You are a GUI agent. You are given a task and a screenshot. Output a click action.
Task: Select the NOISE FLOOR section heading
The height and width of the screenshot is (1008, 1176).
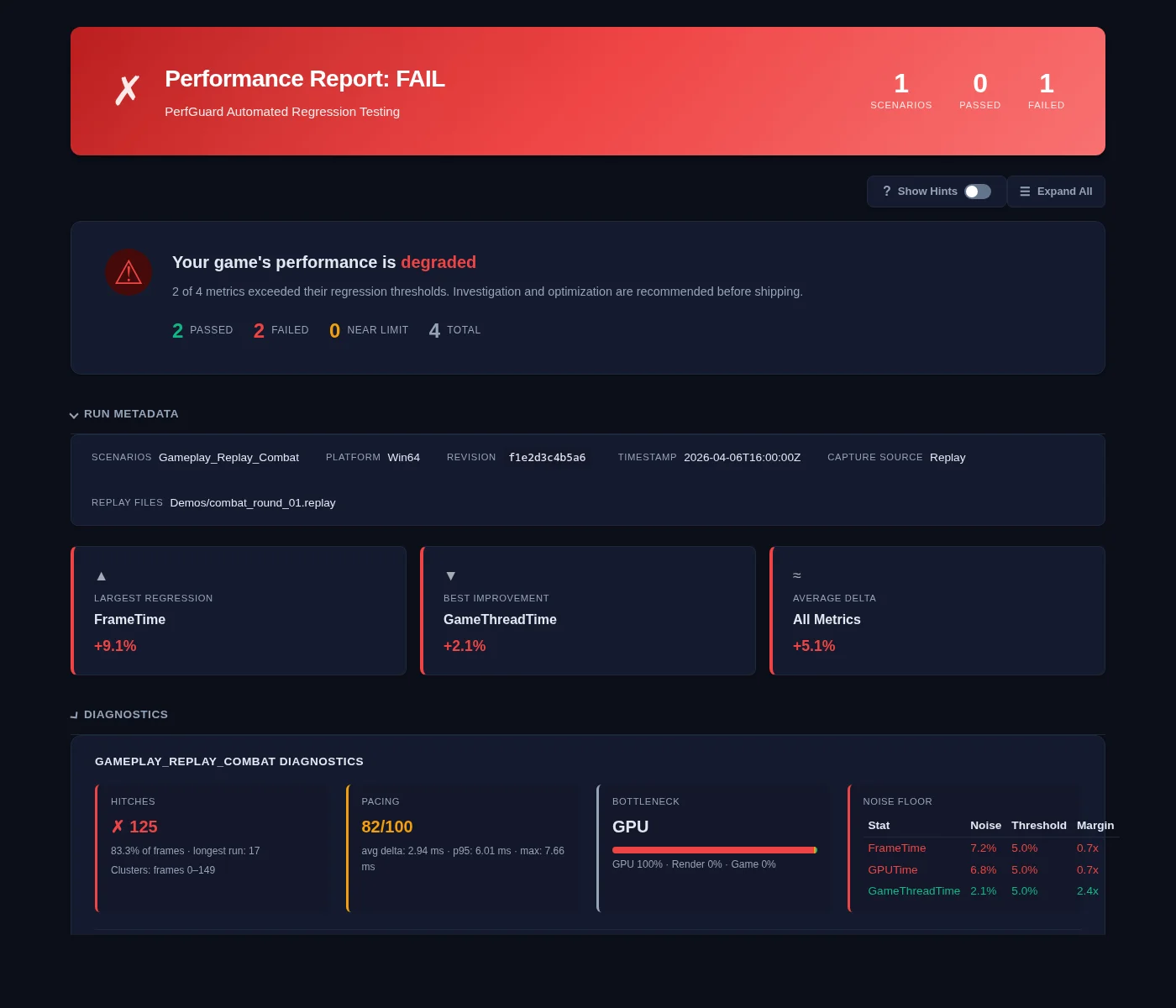(x=897, y=801)
